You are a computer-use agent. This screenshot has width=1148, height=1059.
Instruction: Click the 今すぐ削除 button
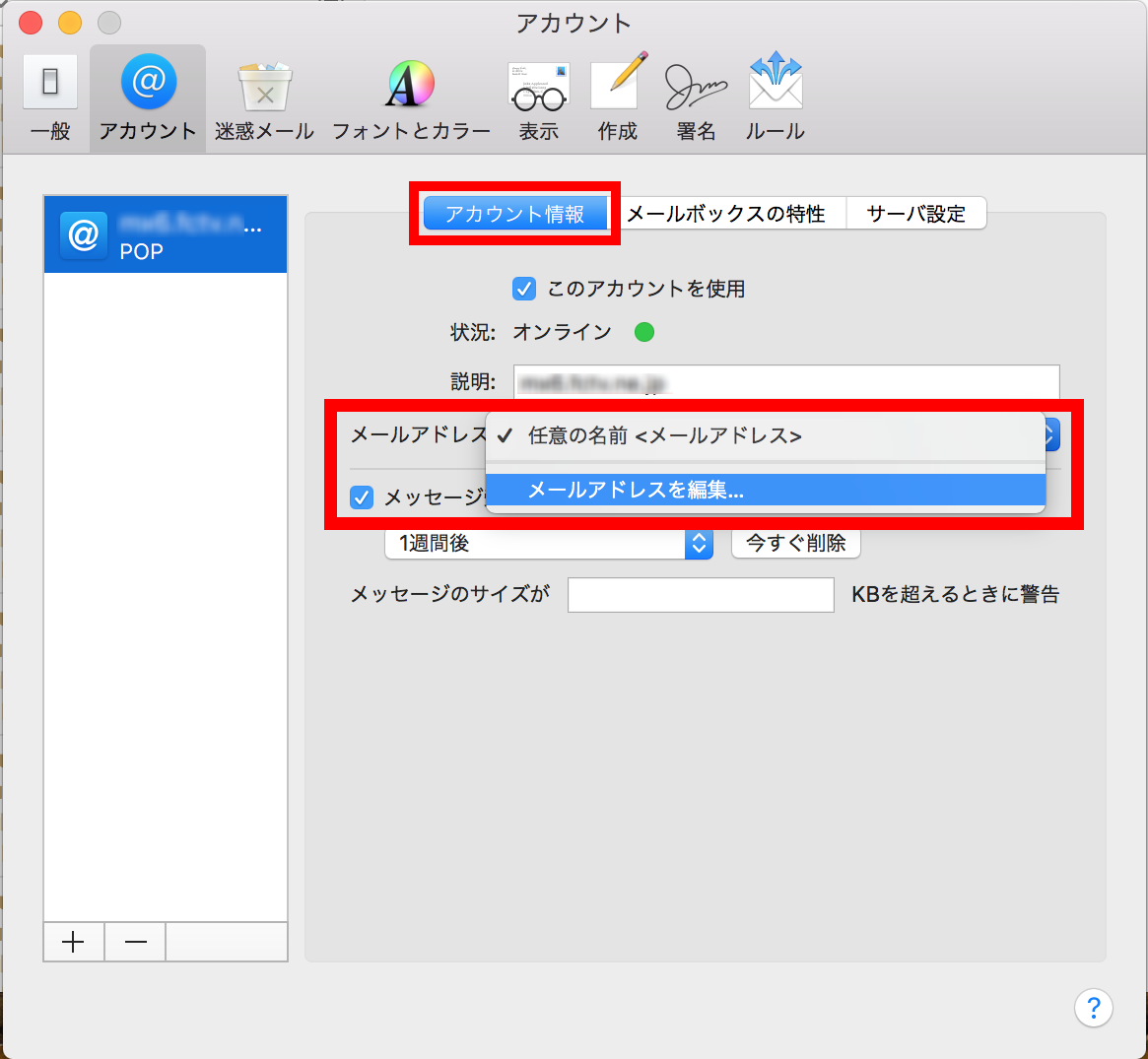tap(795, 543)
